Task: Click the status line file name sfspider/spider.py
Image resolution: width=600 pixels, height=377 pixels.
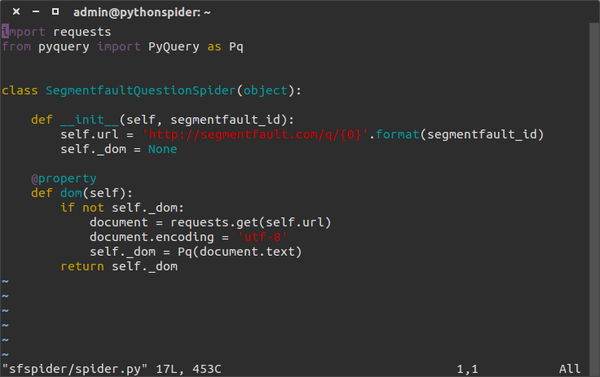Action: [75, 369]
